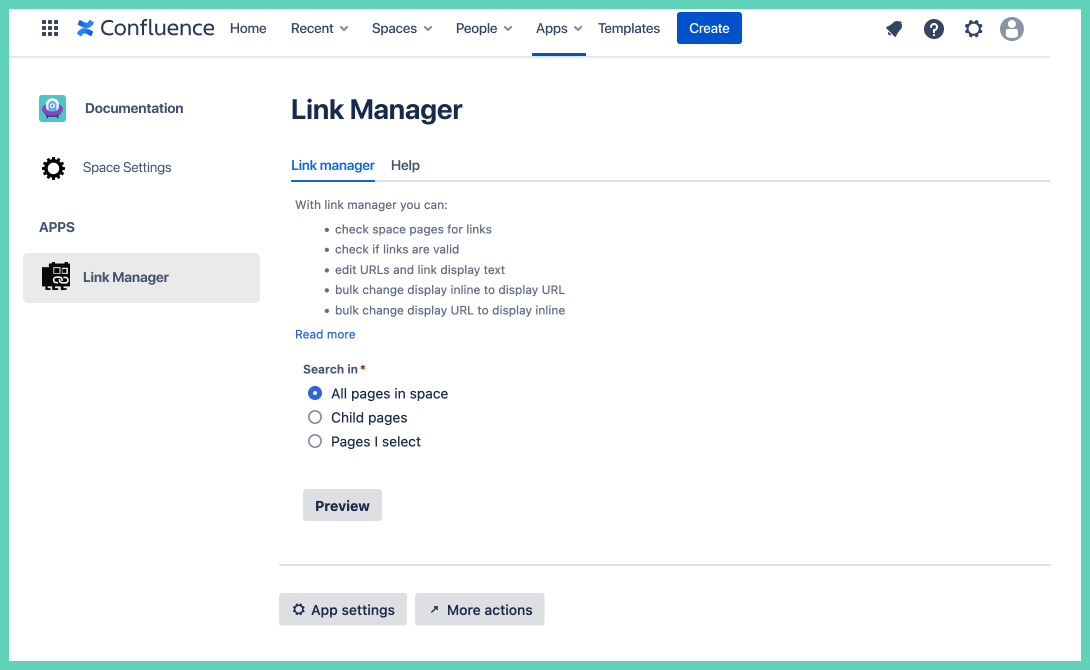Expand the Apps dropdown
The height and width of the screenshot is (670, 1090).
click(x=558, y=29)
